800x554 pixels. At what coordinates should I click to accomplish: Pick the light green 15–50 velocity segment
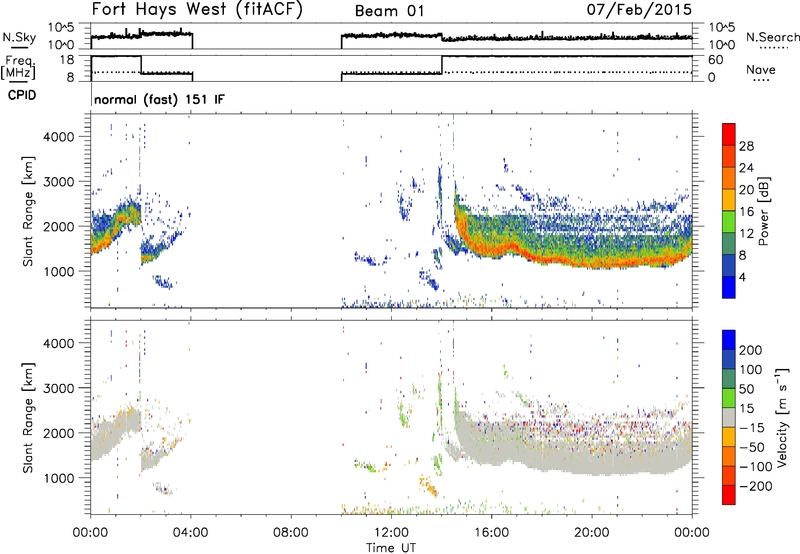(x=729, y=398)
